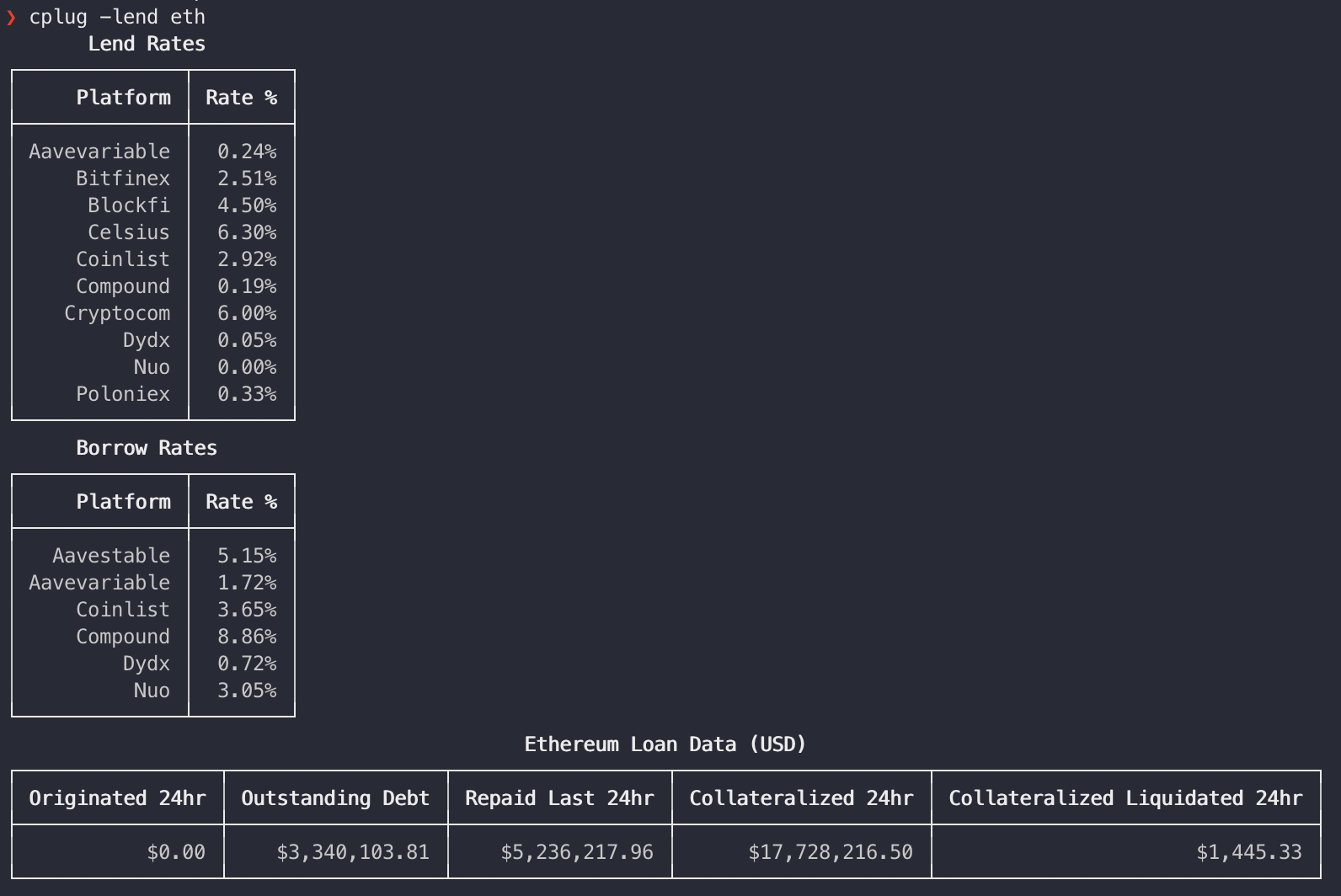Click the "Ethereum Loan Data (USD)" title

pos(665,744)
